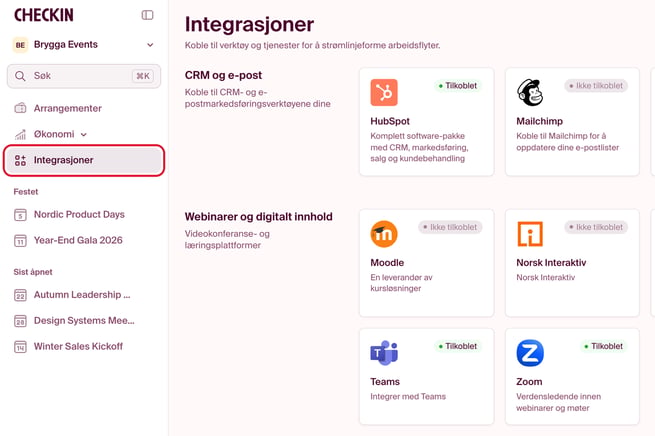Click the Norsk Interaktiv logo icon
655x436 pixels.
tap(530, 234)
